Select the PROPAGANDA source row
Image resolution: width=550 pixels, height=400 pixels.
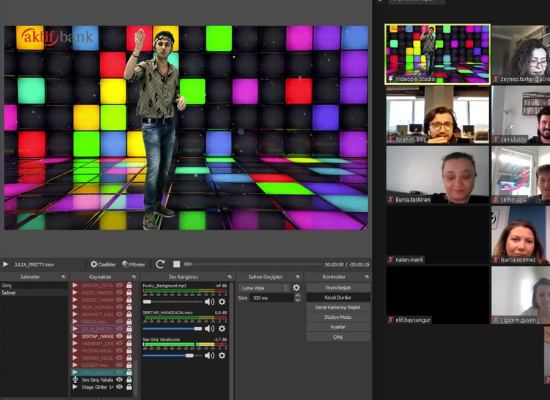(x=102, y=351)
